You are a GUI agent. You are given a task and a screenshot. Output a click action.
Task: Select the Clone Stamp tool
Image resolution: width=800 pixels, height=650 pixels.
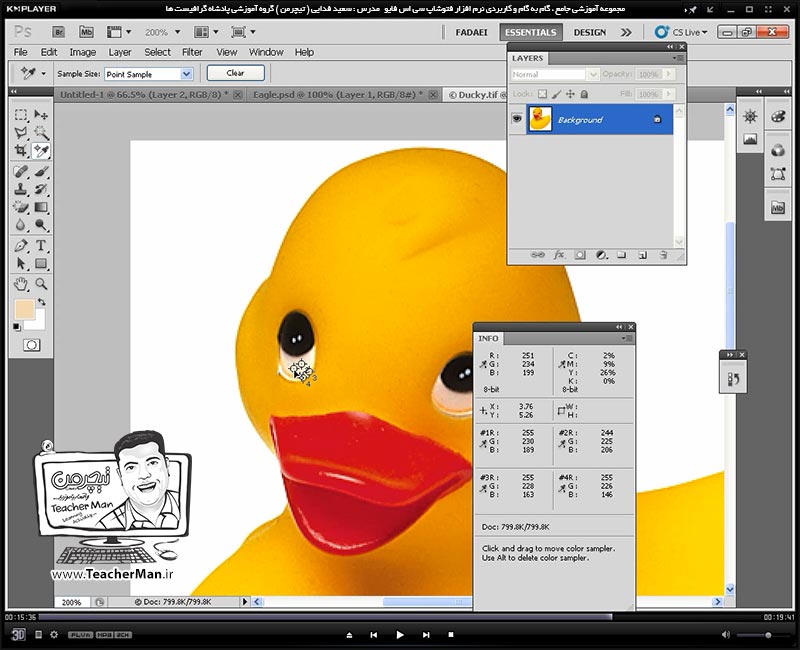tap(21, 189)
